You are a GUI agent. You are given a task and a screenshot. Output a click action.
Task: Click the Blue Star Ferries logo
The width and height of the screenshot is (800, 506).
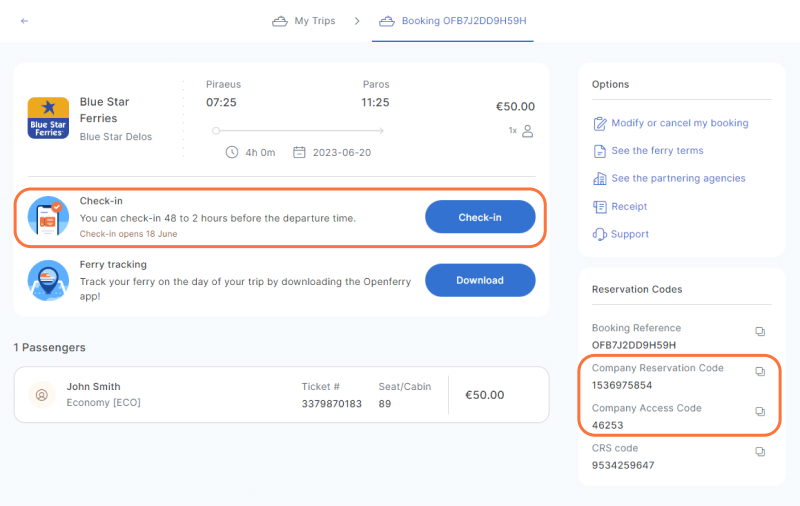point(48,118)
